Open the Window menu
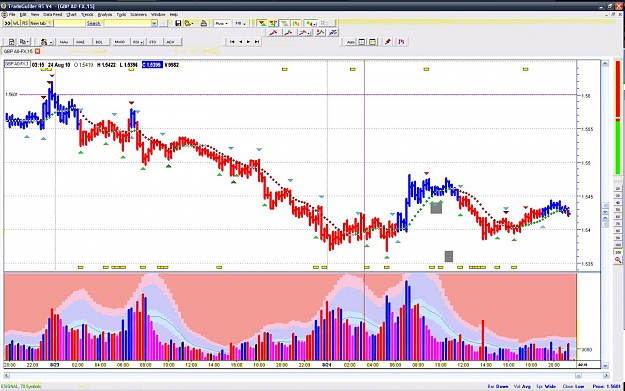Screen dimensions: 625x391 click(158, 14)
